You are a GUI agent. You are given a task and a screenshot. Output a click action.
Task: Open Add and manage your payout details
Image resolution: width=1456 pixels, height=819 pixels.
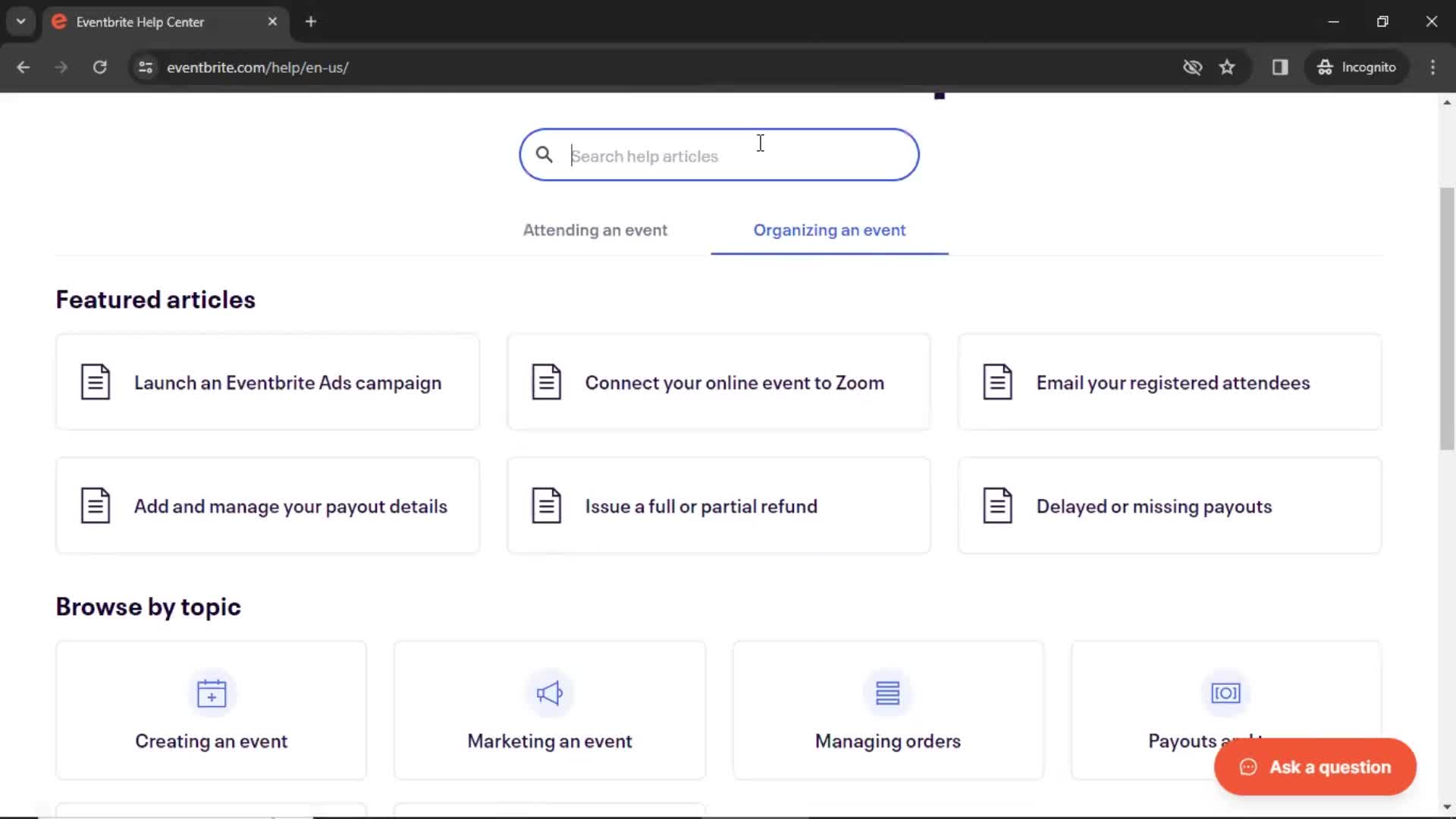point(268,506)
